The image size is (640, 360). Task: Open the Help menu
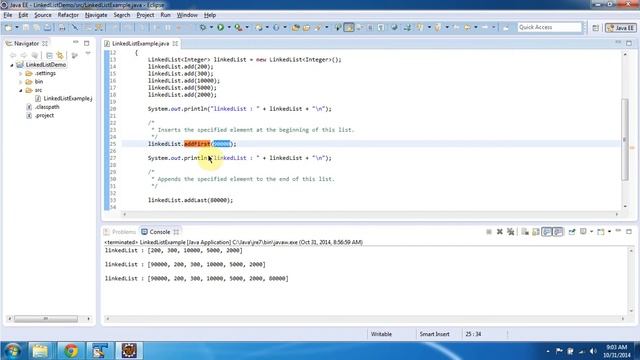coord(210,15)
